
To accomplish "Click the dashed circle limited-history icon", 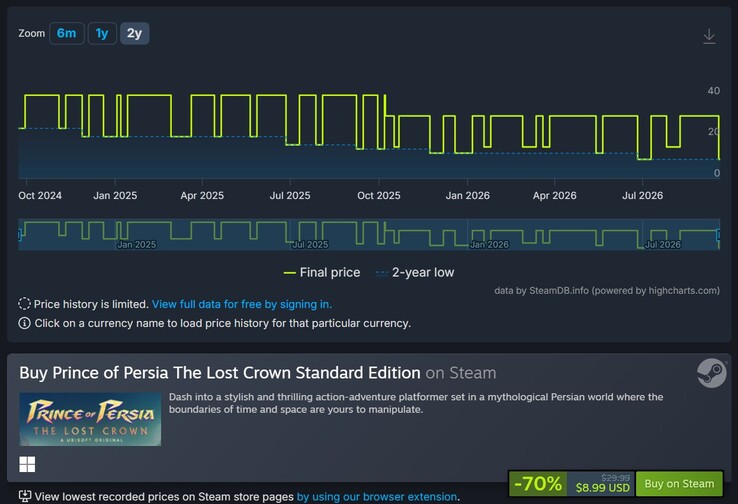I will [24, 304].
